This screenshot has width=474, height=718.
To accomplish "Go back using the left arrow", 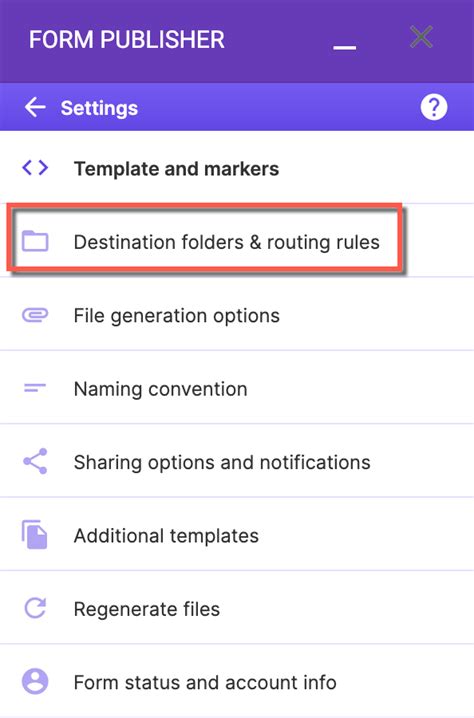I will click(35, 108).
